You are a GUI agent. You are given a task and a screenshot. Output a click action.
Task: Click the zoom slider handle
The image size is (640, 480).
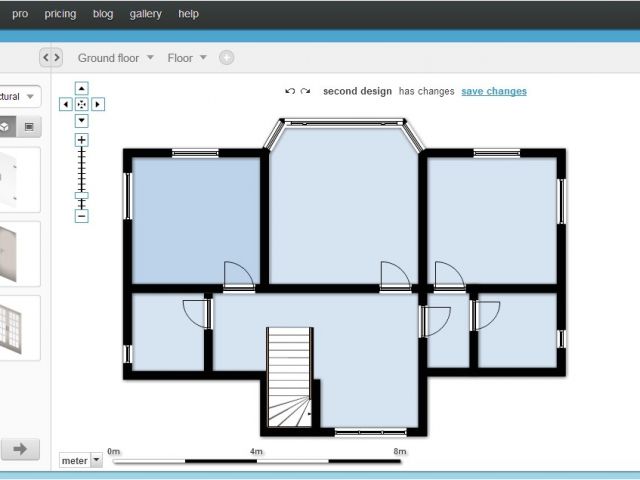pos(82,196)
